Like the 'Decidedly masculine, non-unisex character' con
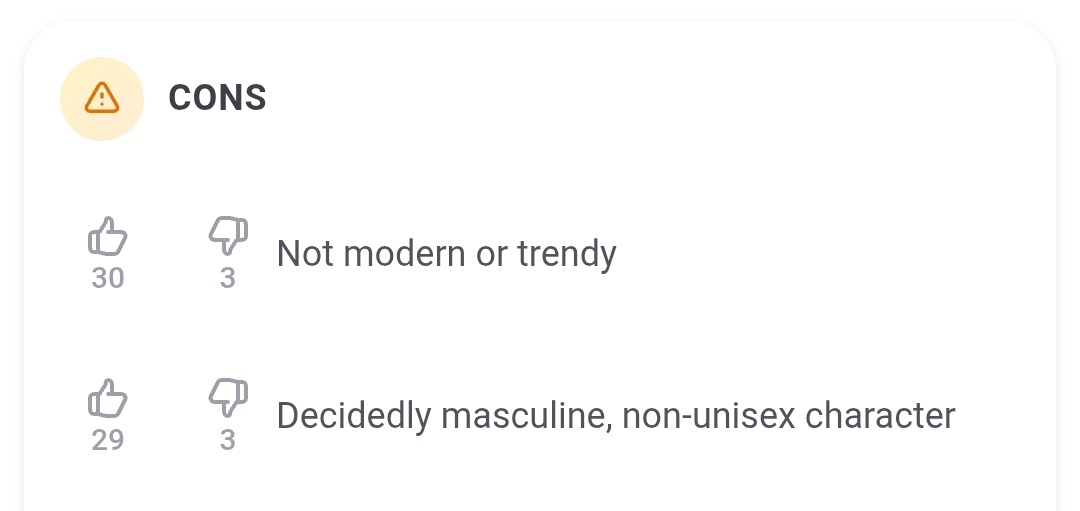Image resolution: width=1080 pixels, height=511 pixels. (x=108, y=398)
